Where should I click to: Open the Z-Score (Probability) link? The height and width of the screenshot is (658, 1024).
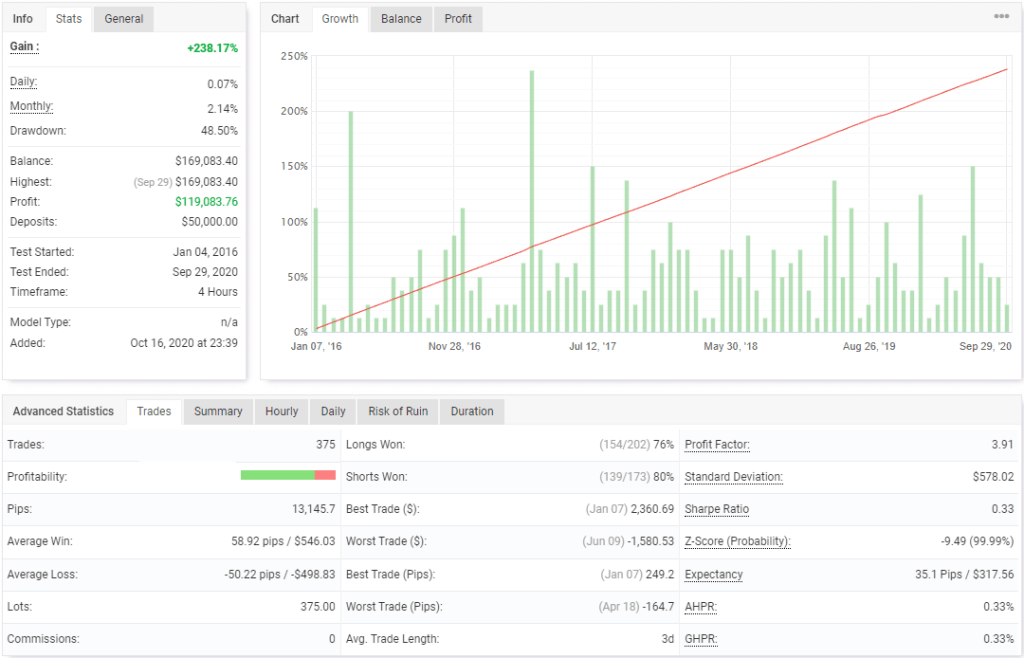(x=739, y=541)
